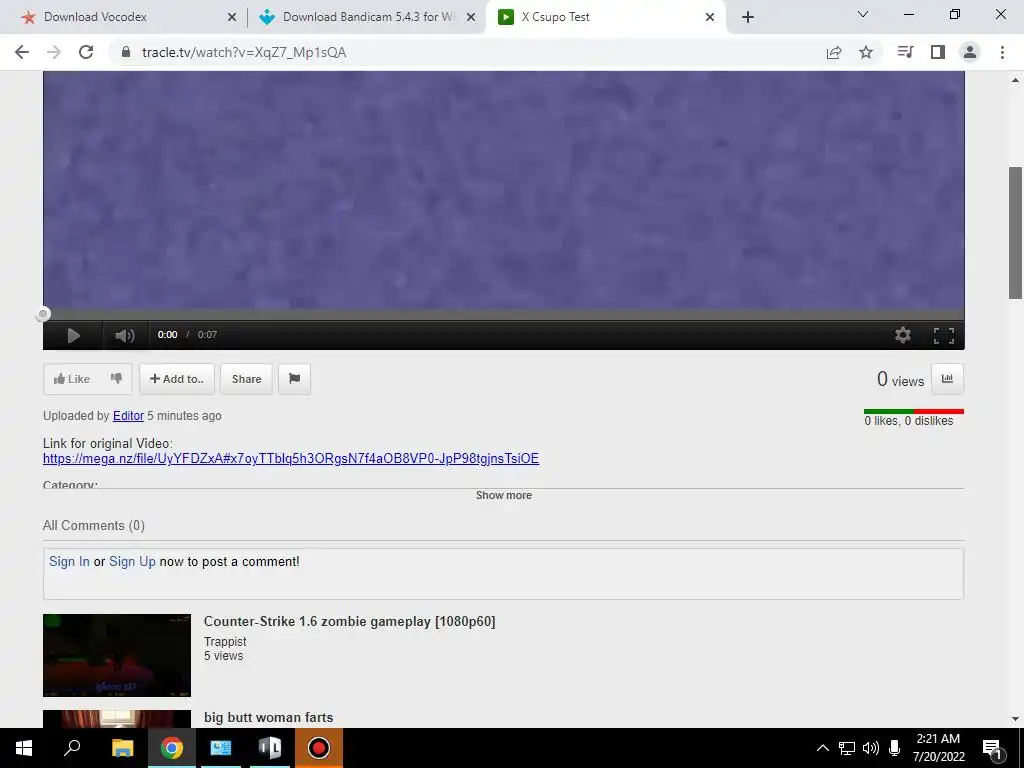Click the video seek bar handle
Image resolution: width=1024 pixels, height=768 pixels.
coord(42,315)
